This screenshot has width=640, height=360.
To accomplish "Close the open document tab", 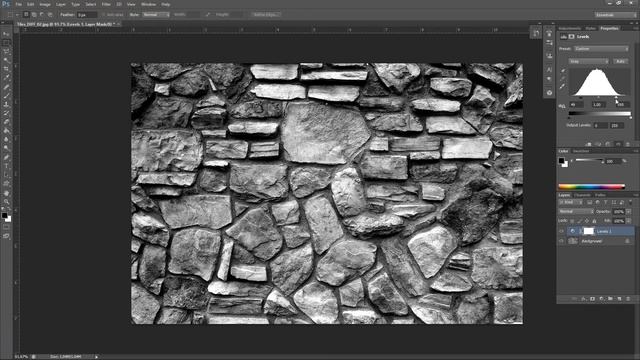I will 118,24.
